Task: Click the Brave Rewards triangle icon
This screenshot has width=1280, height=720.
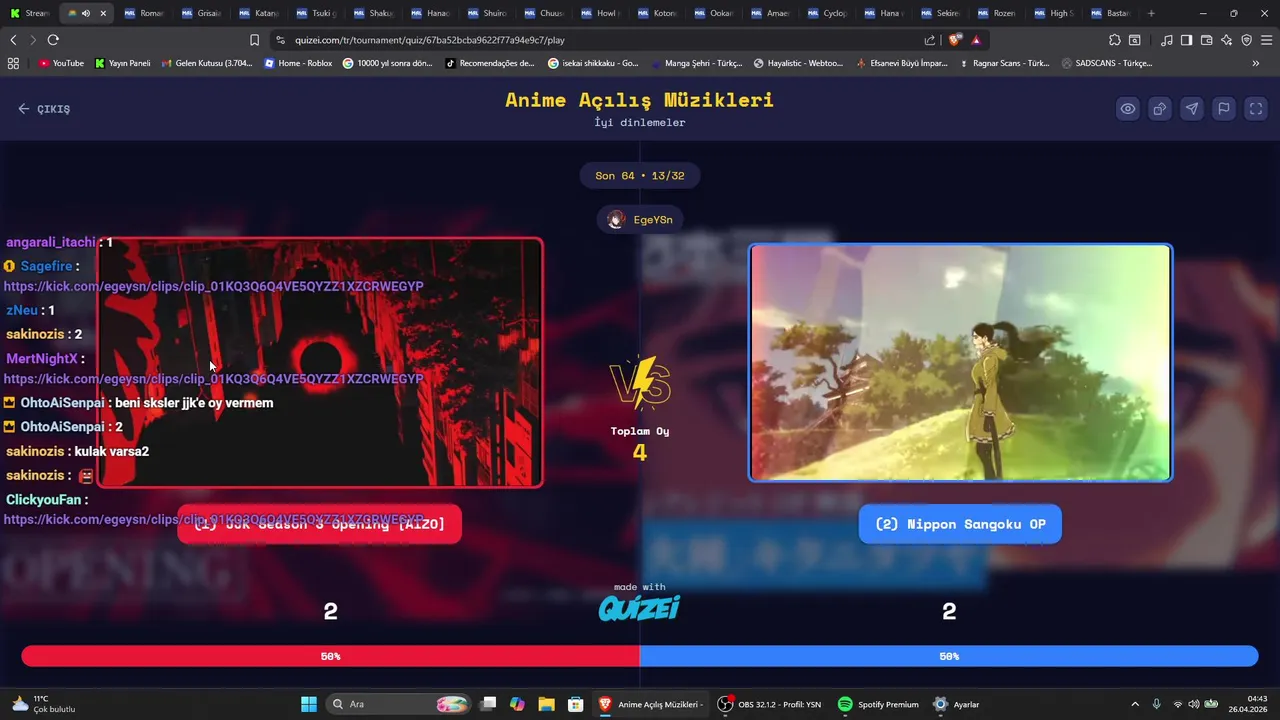Action: (976, 40)
